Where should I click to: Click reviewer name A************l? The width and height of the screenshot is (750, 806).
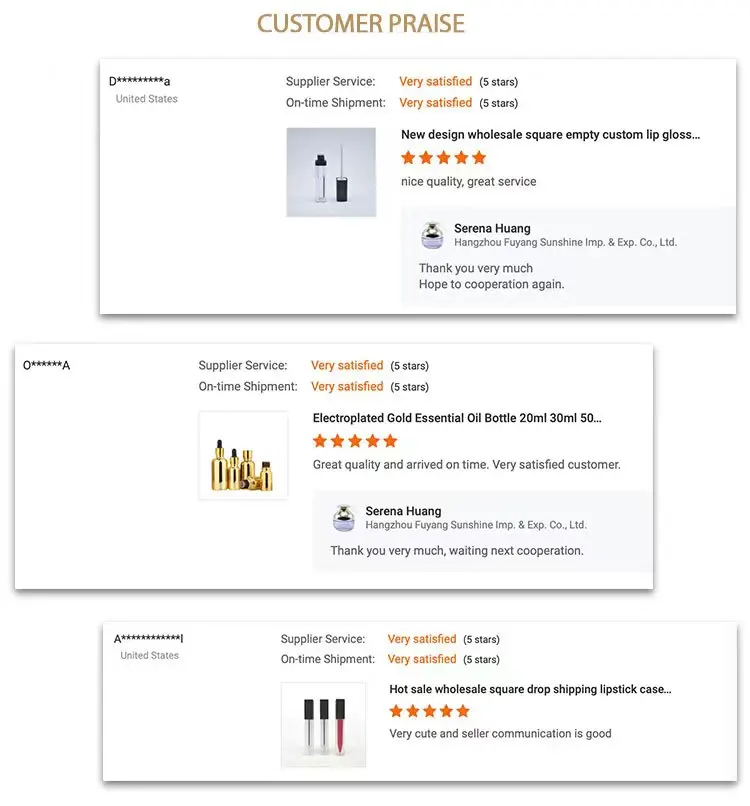click(148, 638)
